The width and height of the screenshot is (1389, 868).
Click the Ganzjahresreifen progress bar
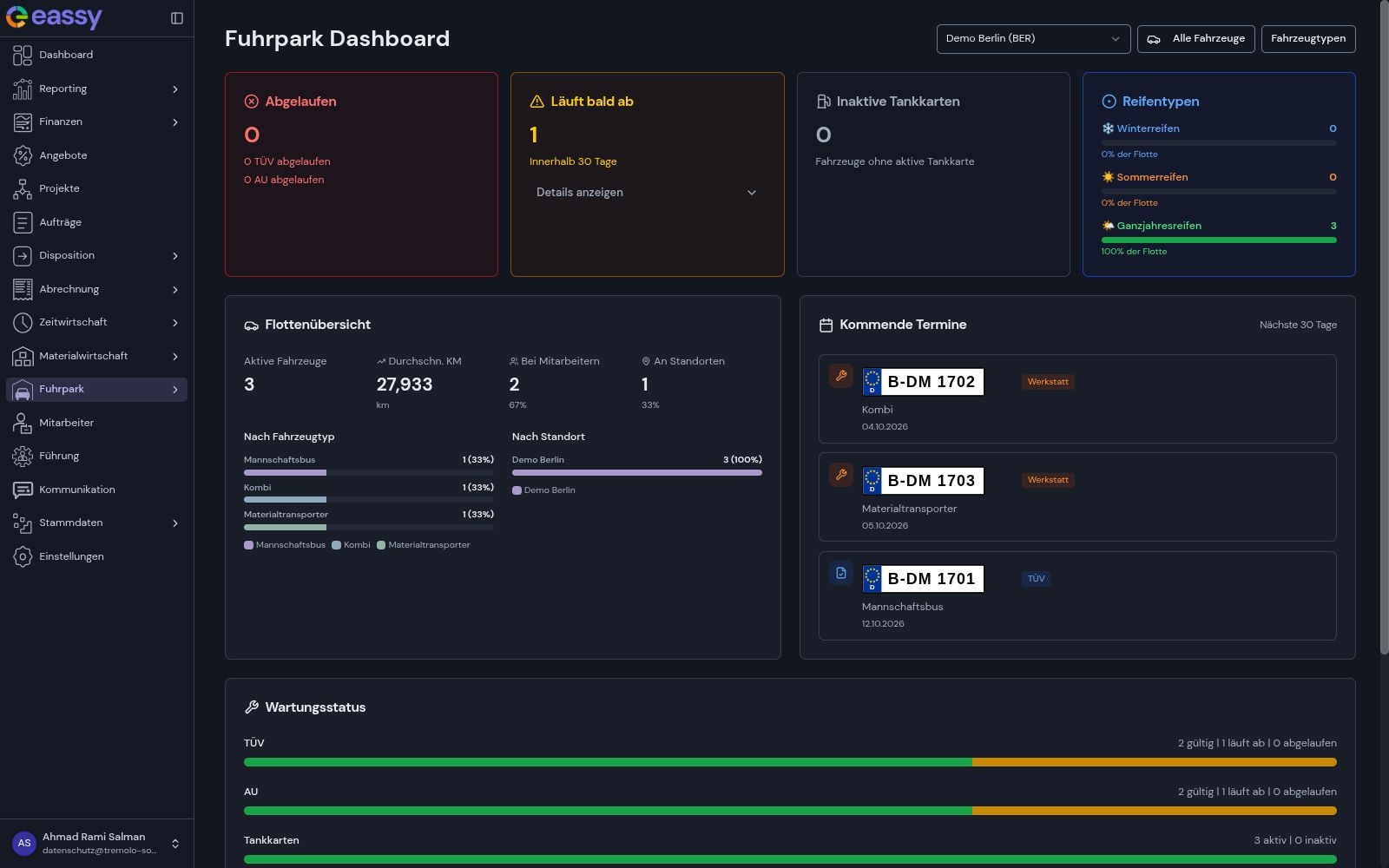(1219, 240)
